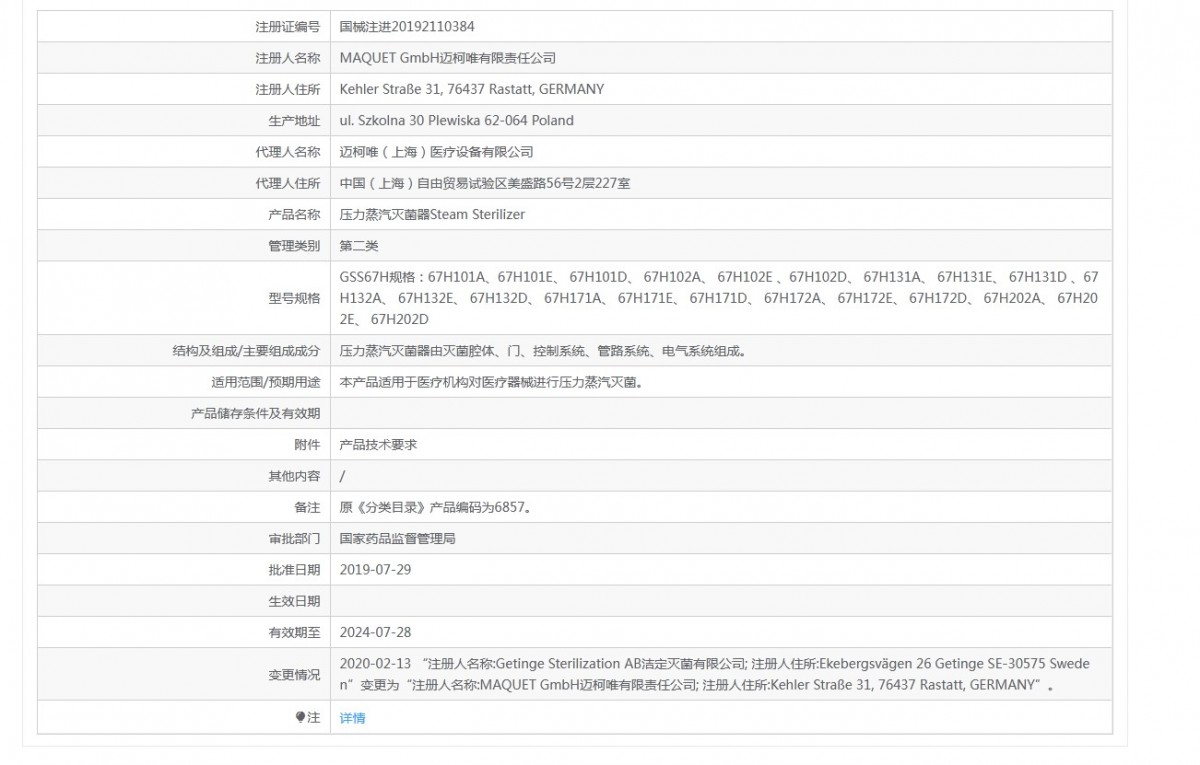Select the remark text mentioning code 6857

(x=435, y=507)
